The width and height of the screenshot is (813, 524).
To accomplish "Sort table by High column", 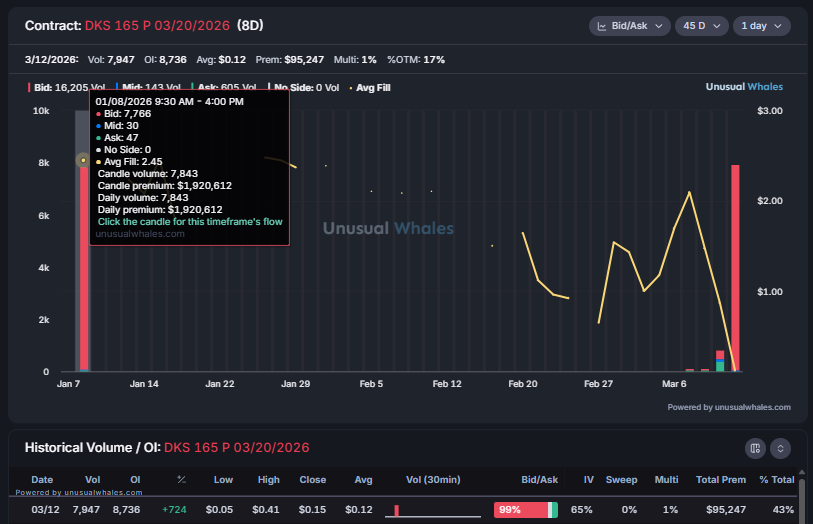I will click(269, 479).
